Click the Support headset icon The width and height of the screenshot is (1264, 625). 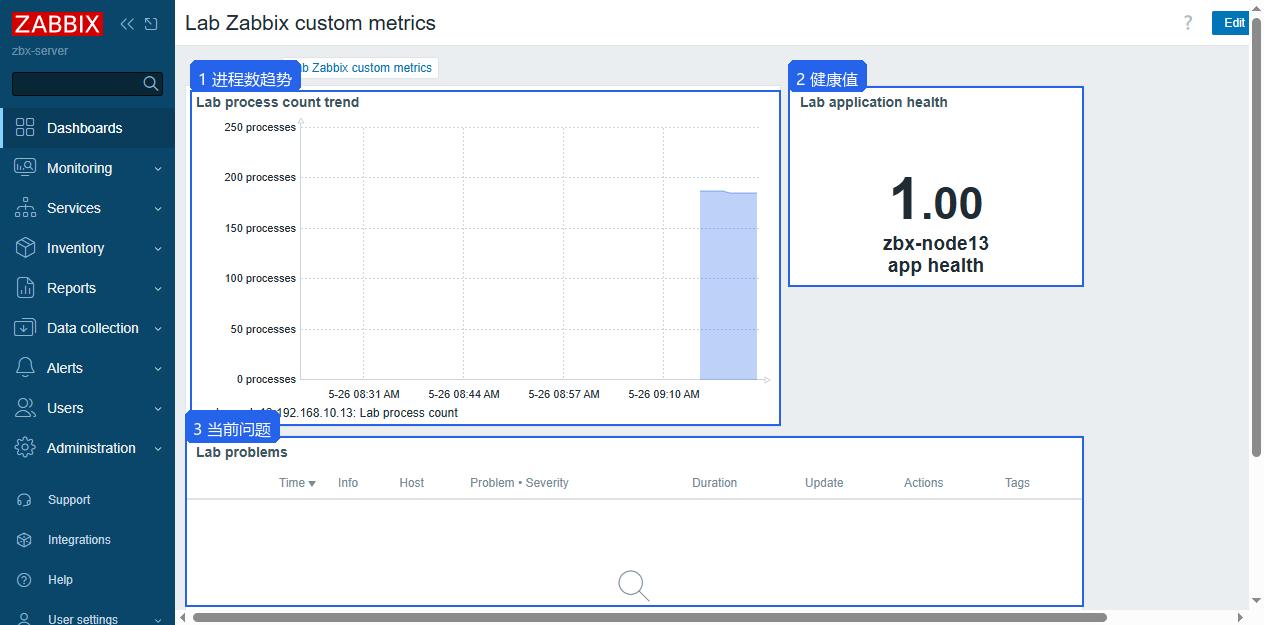pyautogui.click(x=25, y=500)
